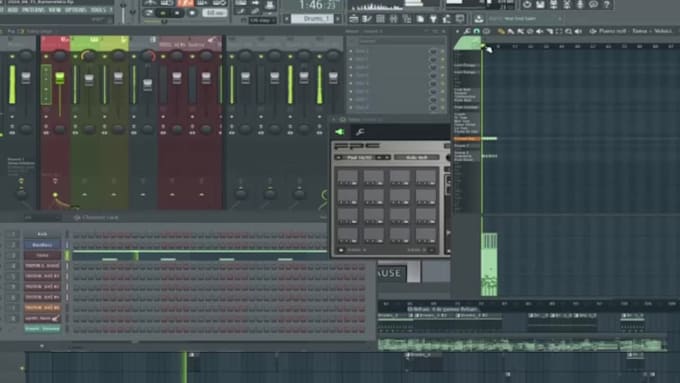The width and height of the screenshot is (680, 383).
Task: Click the Render to audio file icon
Action: point(553,4)
